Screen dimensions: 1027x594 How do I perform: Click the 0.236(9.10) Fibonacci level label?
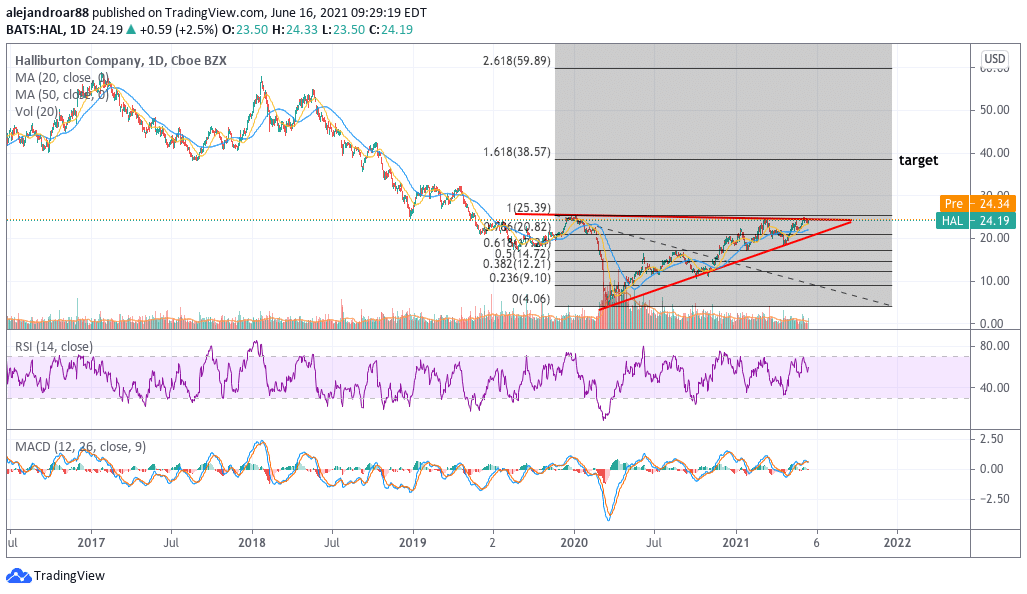[520, 278]
